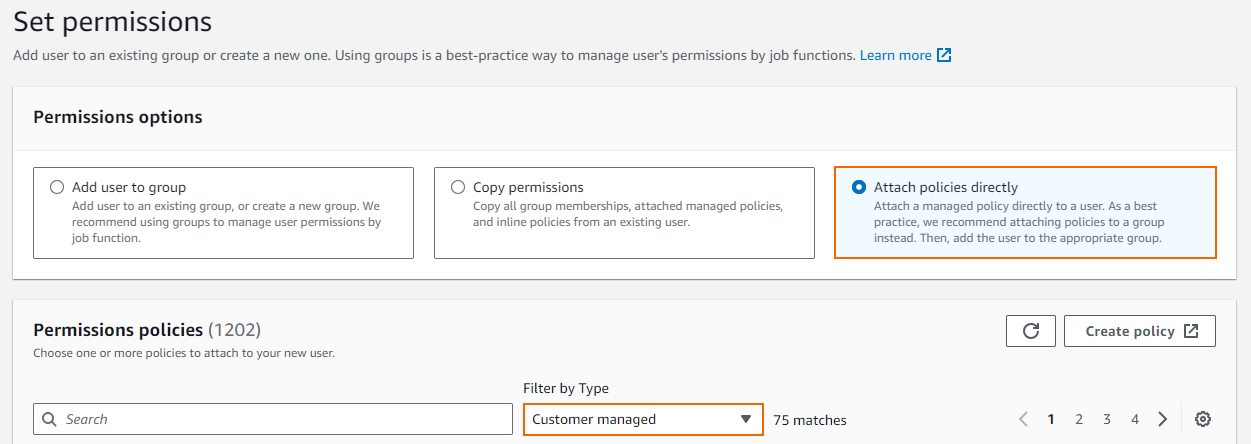The width and height of the screenshot is (1251, 444).
Task: Go to next page with right chevron
Action: click(x=1162, y=419)
